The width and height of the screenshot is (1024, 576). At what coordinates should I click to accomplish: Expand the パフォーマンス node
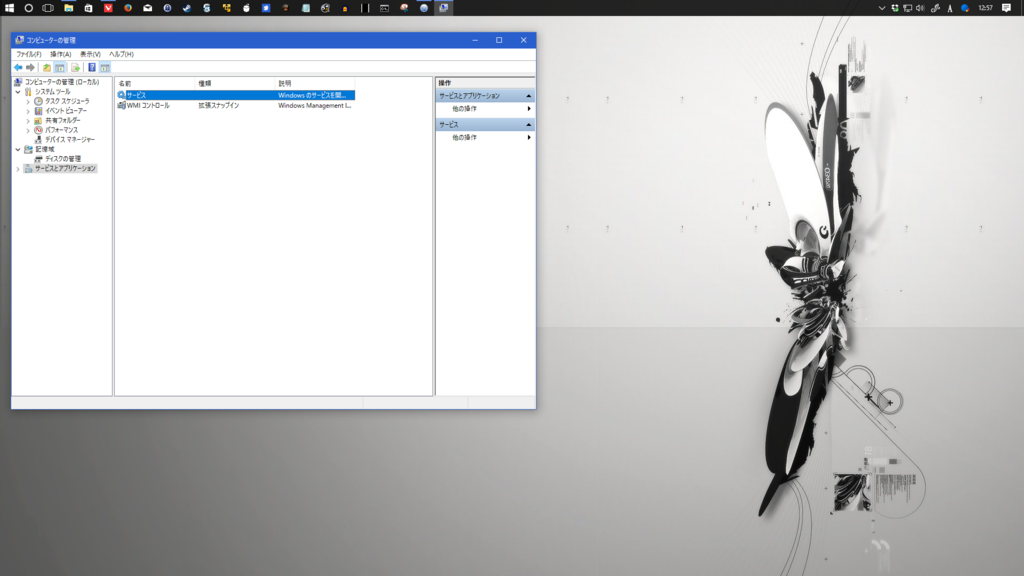pos(28,130)
